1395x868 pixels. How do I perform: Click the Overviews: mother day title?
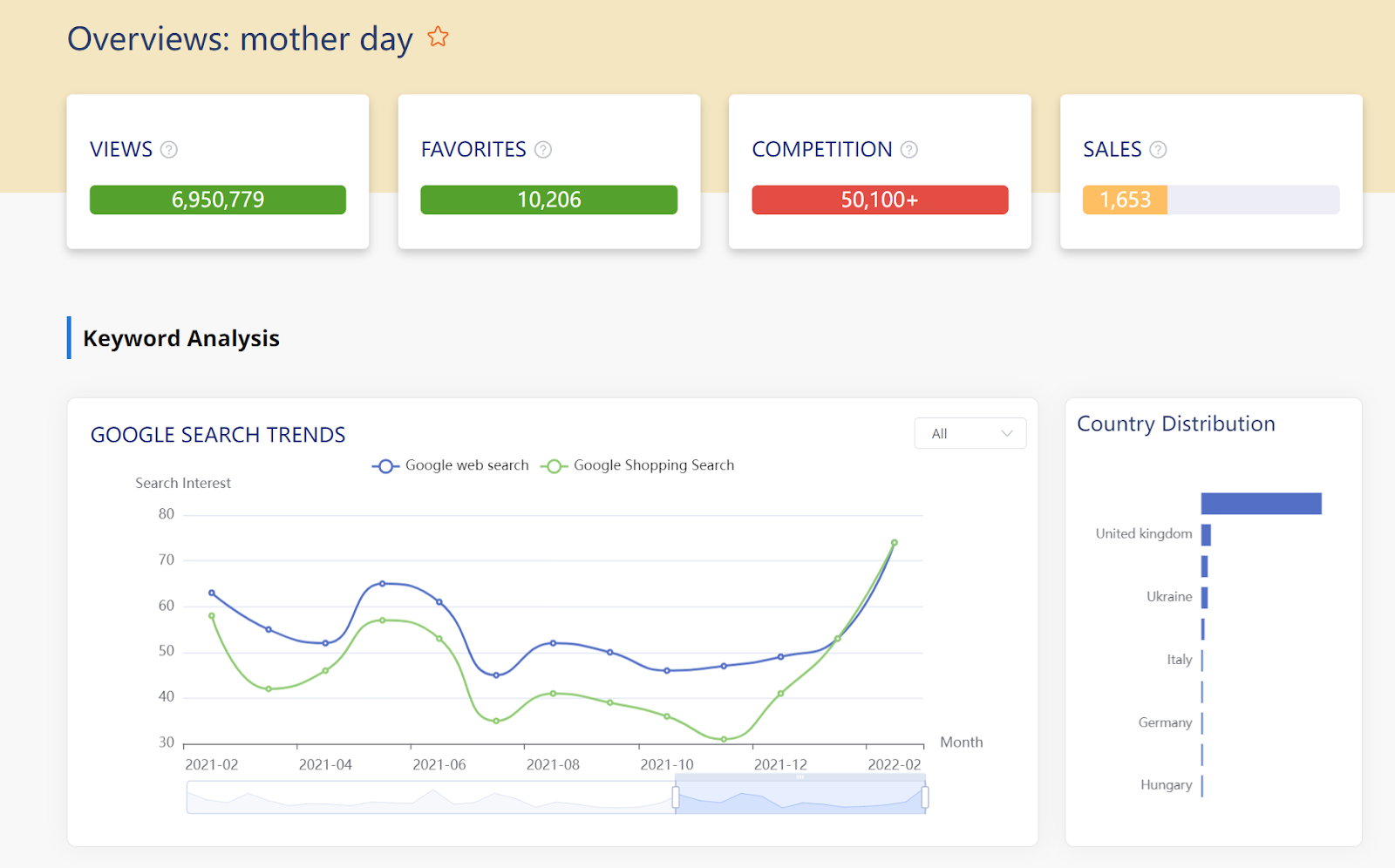tap(240, 39)
